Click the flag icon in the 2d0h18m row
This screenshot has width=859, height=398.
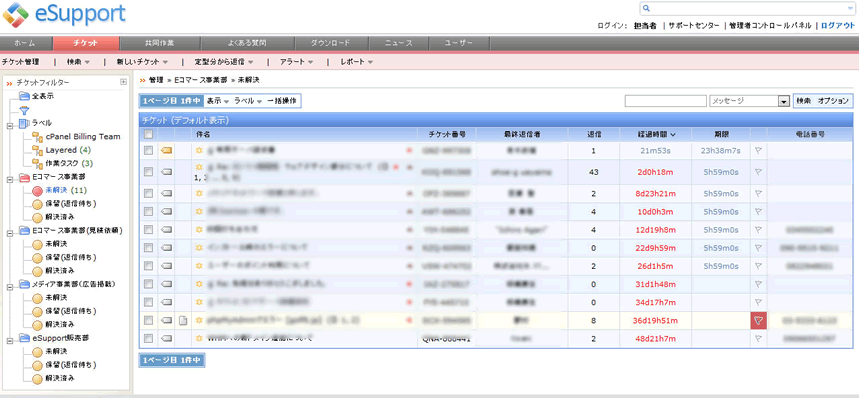click(x=759, y=172)
